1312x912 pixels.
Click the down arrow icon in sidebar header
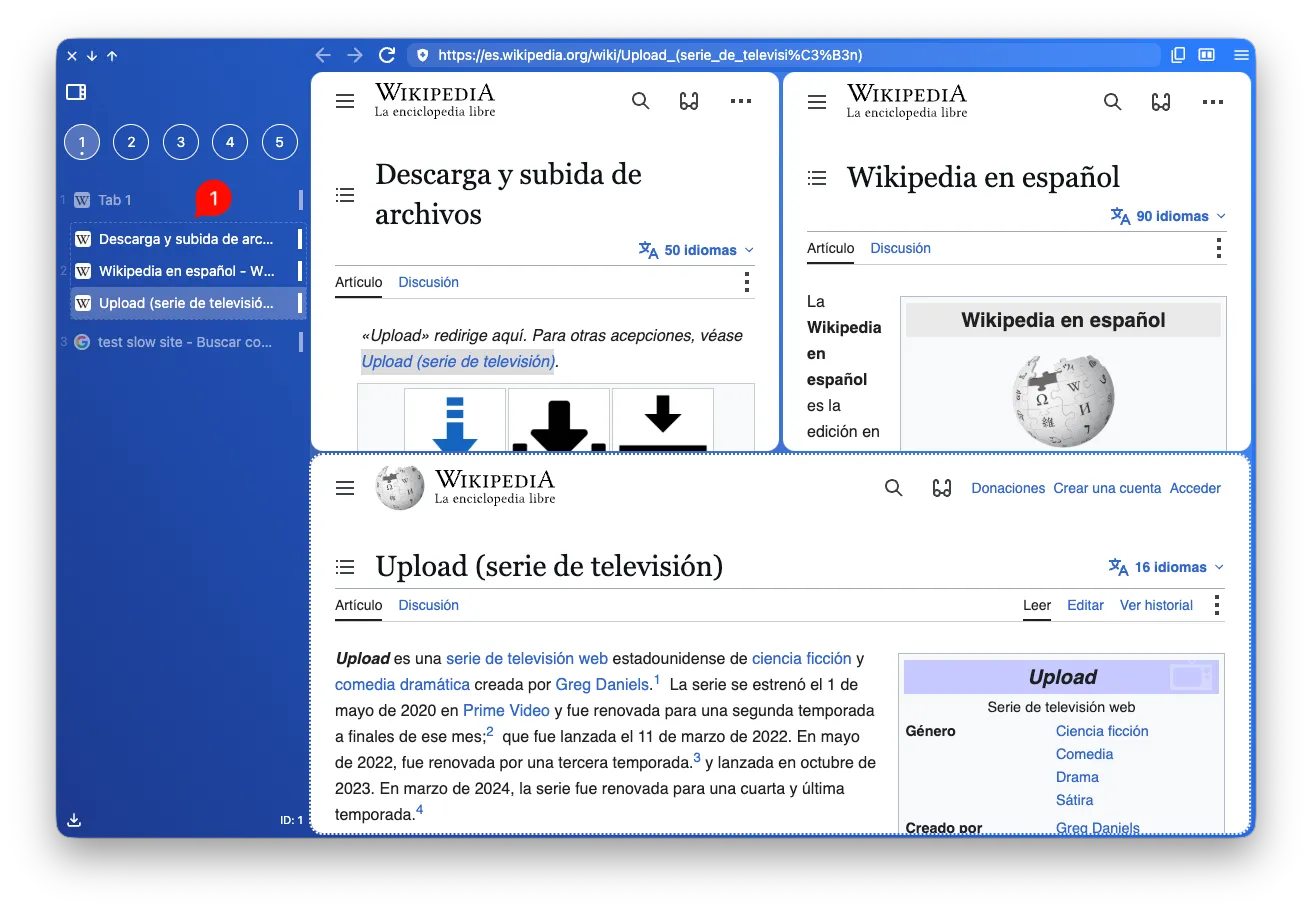point(92,56)
